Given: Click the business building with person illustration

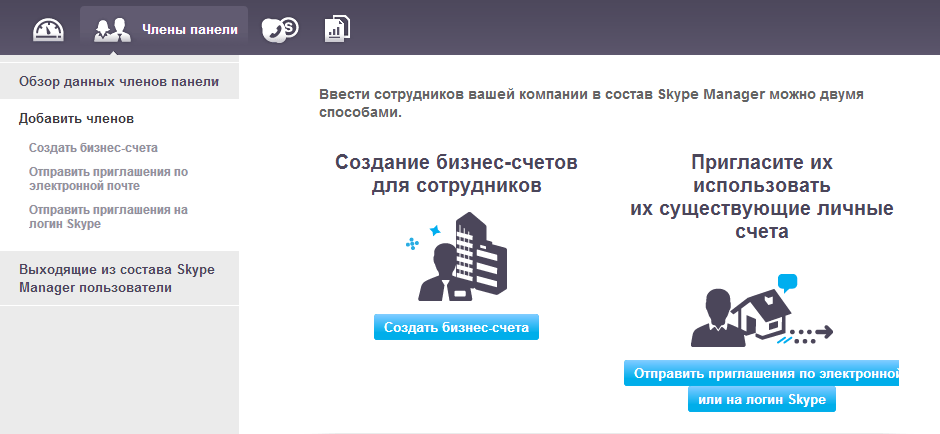Looking at the screenshot, I should 456,257.
